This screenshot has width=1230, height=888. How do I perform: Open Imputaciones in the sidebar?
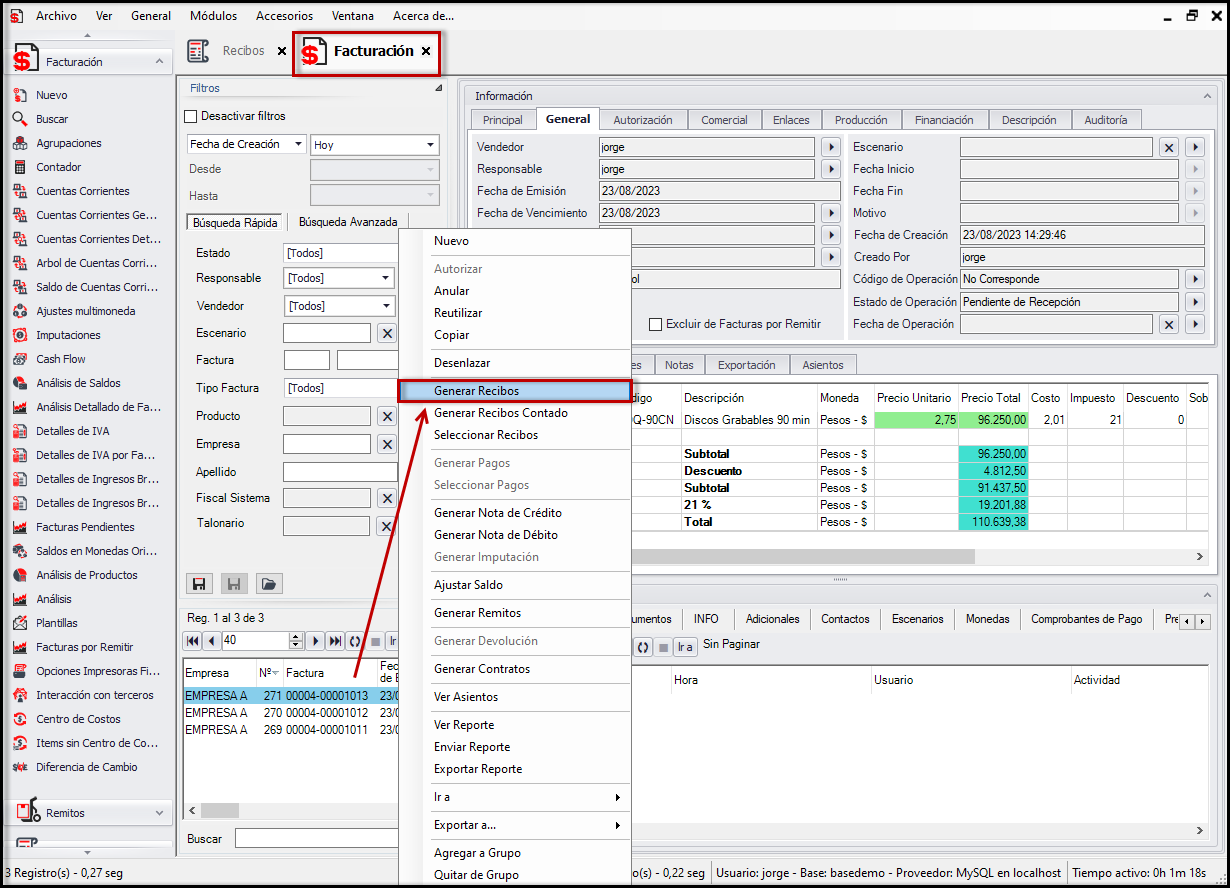coord(68,335)
